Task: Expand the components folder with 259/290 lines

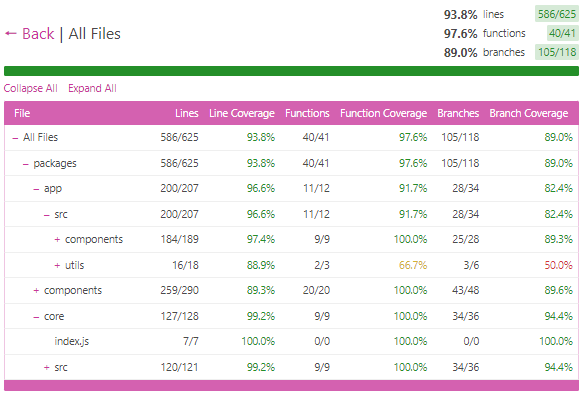Action: tap(36, 290)
